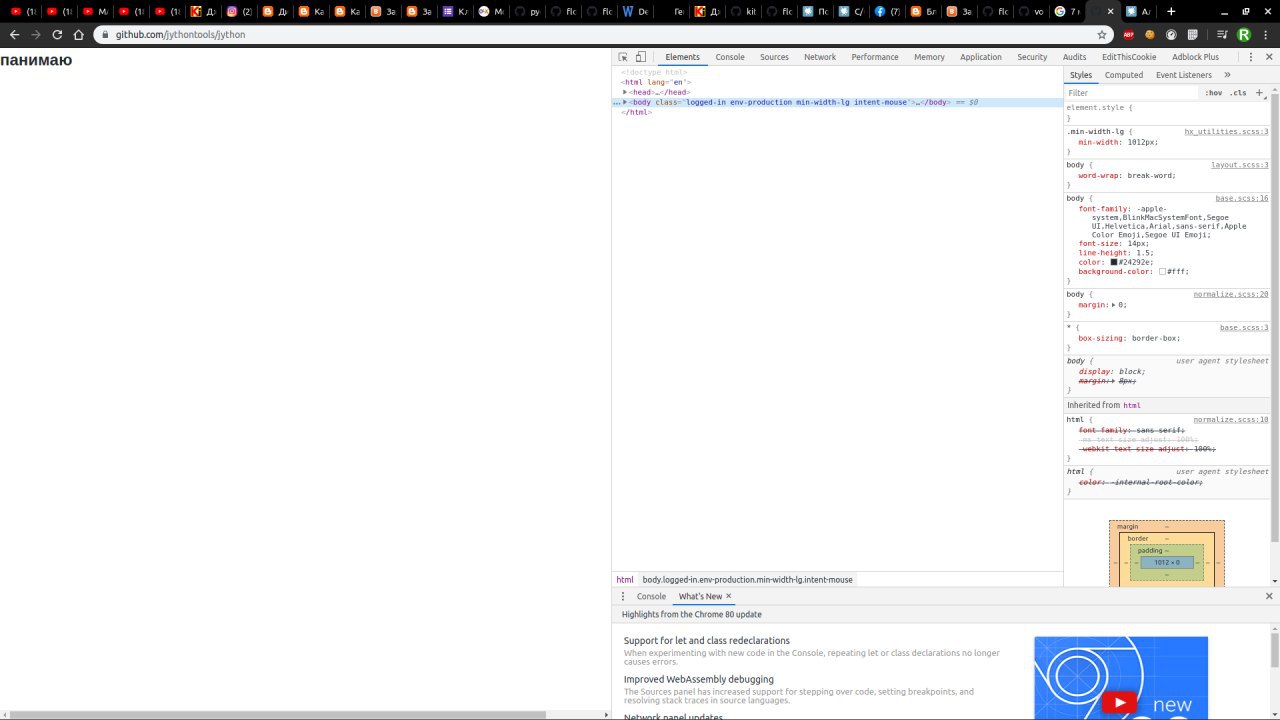Switch to the Instagram browser tab
Screen dimensions: 1280x720
(238, 11)
